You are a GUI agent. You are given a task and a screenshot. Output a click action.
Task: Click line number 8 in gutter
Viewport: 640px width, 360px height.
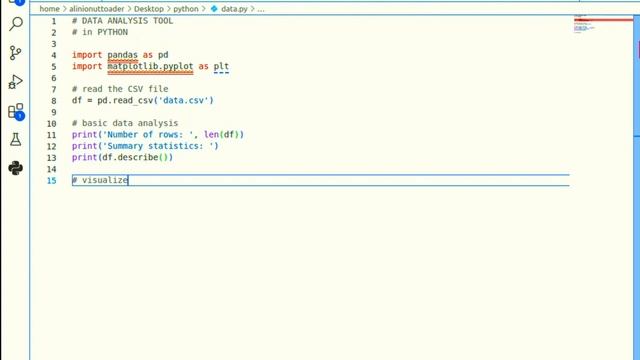coord(54,100)
